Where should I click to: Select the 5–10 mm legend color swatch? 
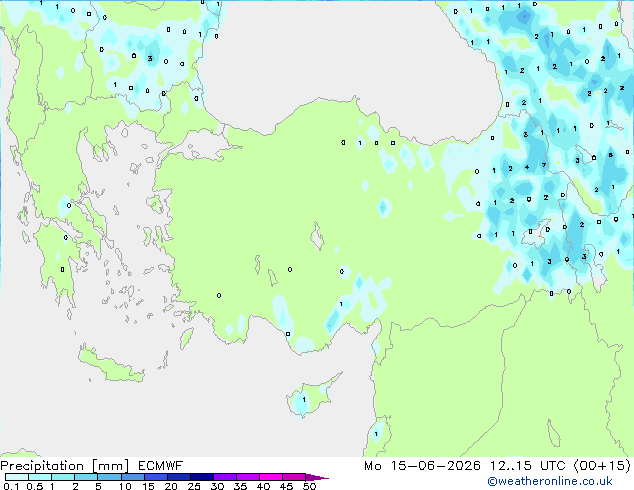109,477
